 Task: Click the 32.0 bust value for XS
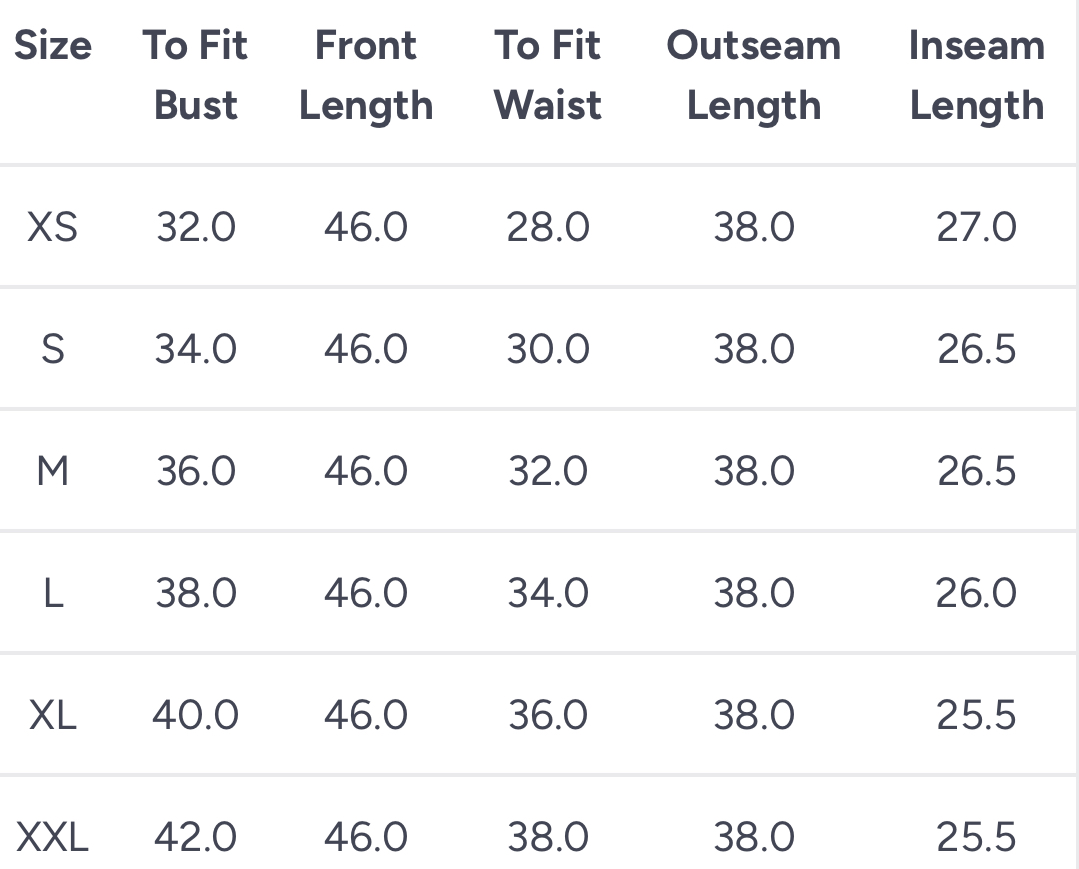[196, 228]
